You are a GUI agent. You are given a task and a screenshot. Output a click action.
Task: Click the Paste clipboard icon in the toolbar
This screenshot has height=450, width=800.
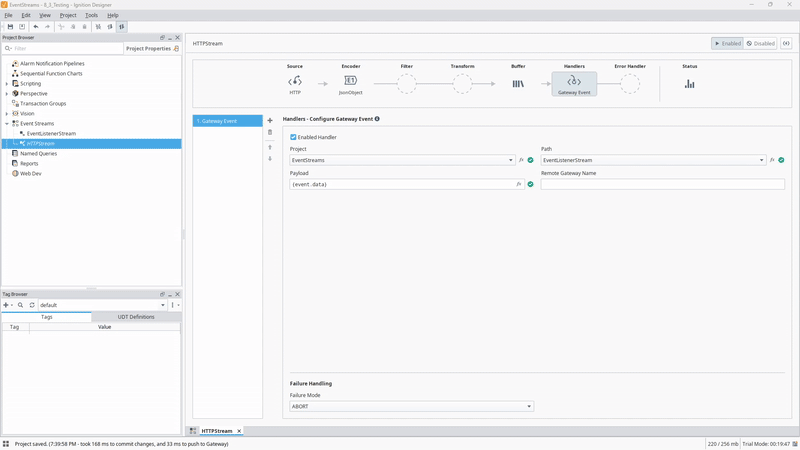pyautogui.click(x=85, y=27)
